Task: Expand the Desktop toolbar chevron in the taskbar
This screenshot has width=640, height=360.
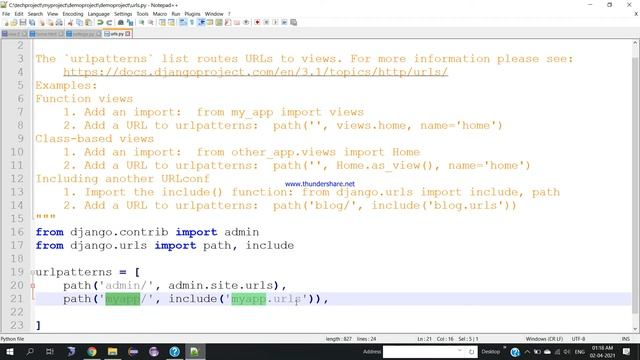Action: click(x=504, y=348)
